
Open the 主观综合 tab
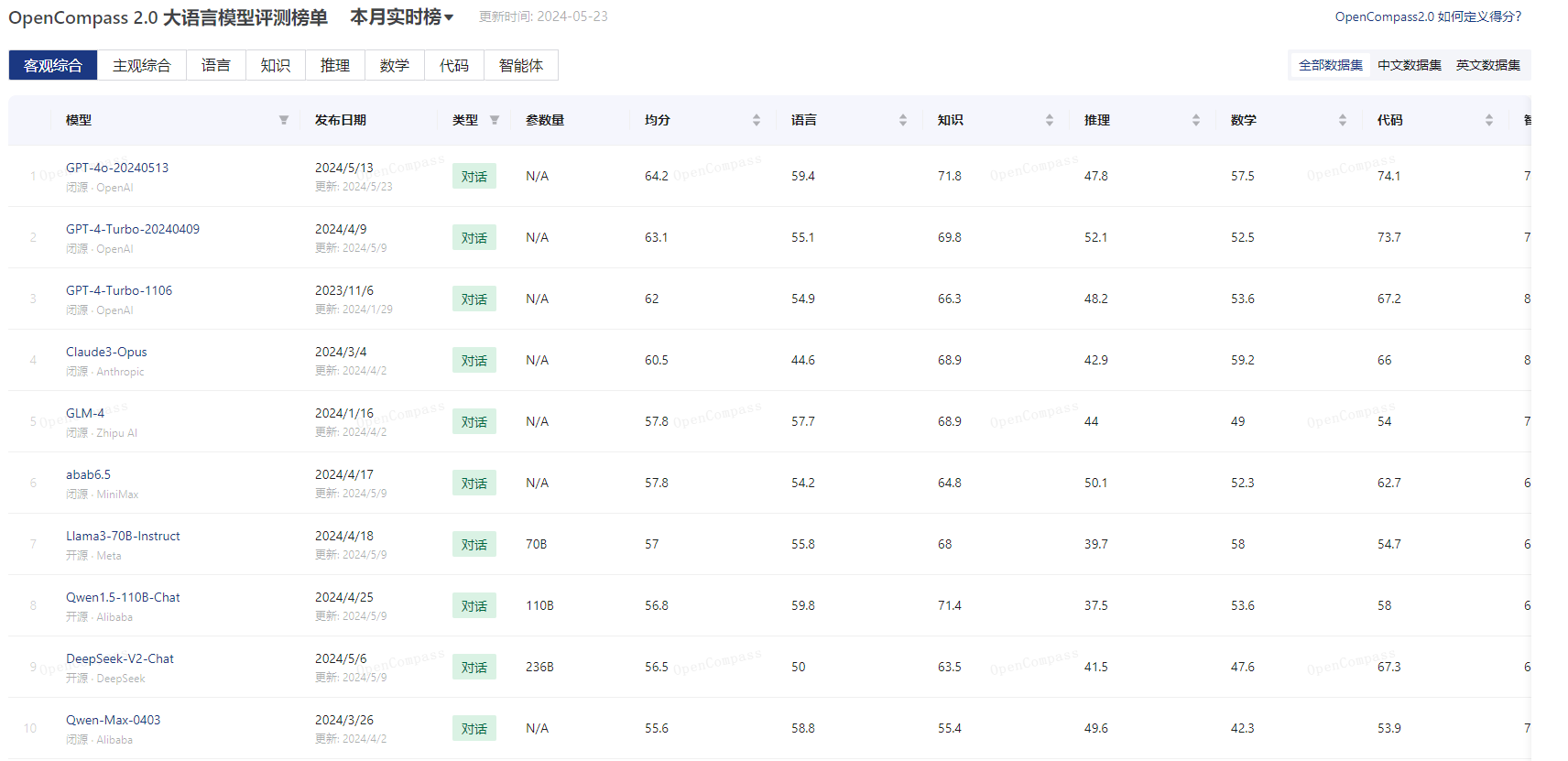point(142,65)
